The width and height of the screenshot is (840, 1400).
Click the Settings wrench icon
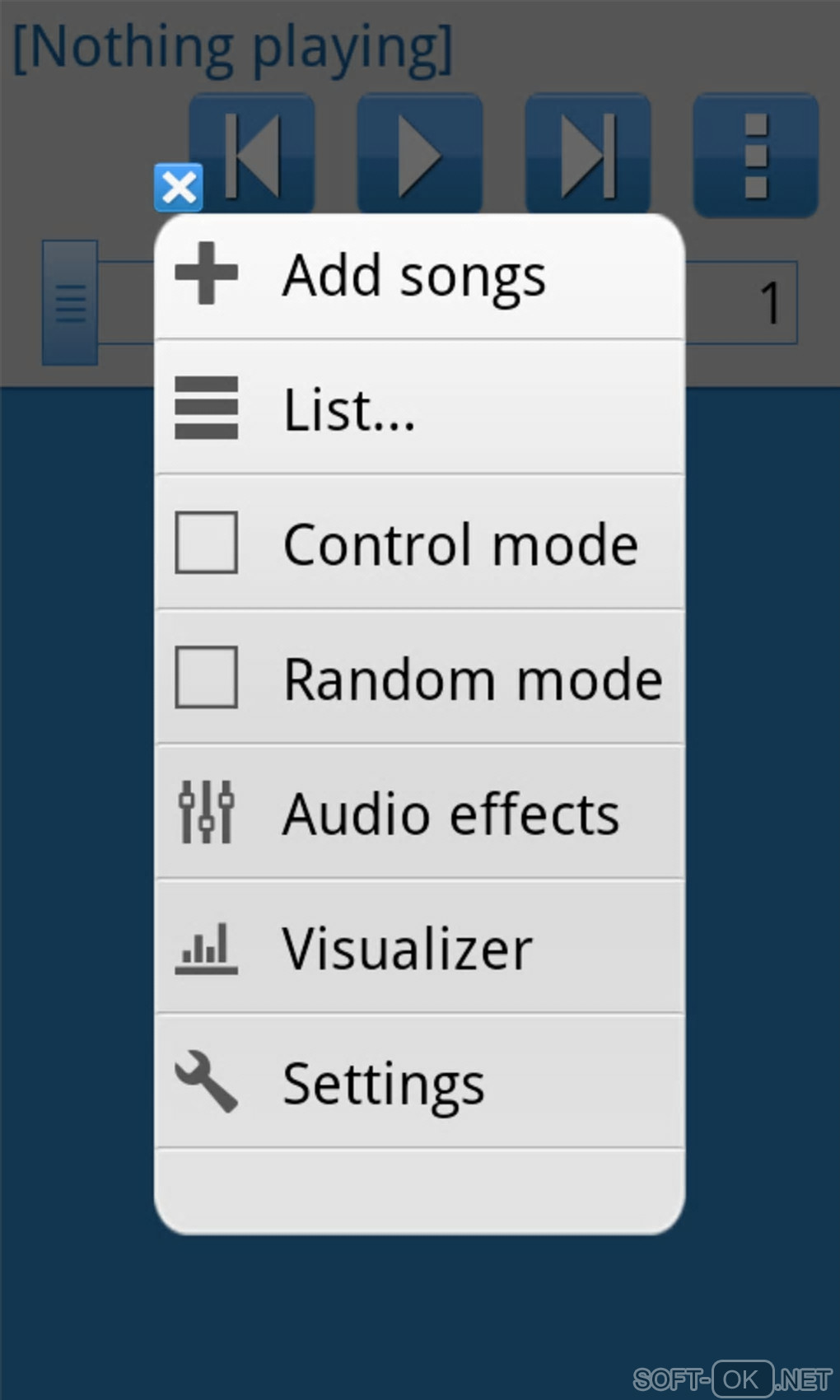206,1081
